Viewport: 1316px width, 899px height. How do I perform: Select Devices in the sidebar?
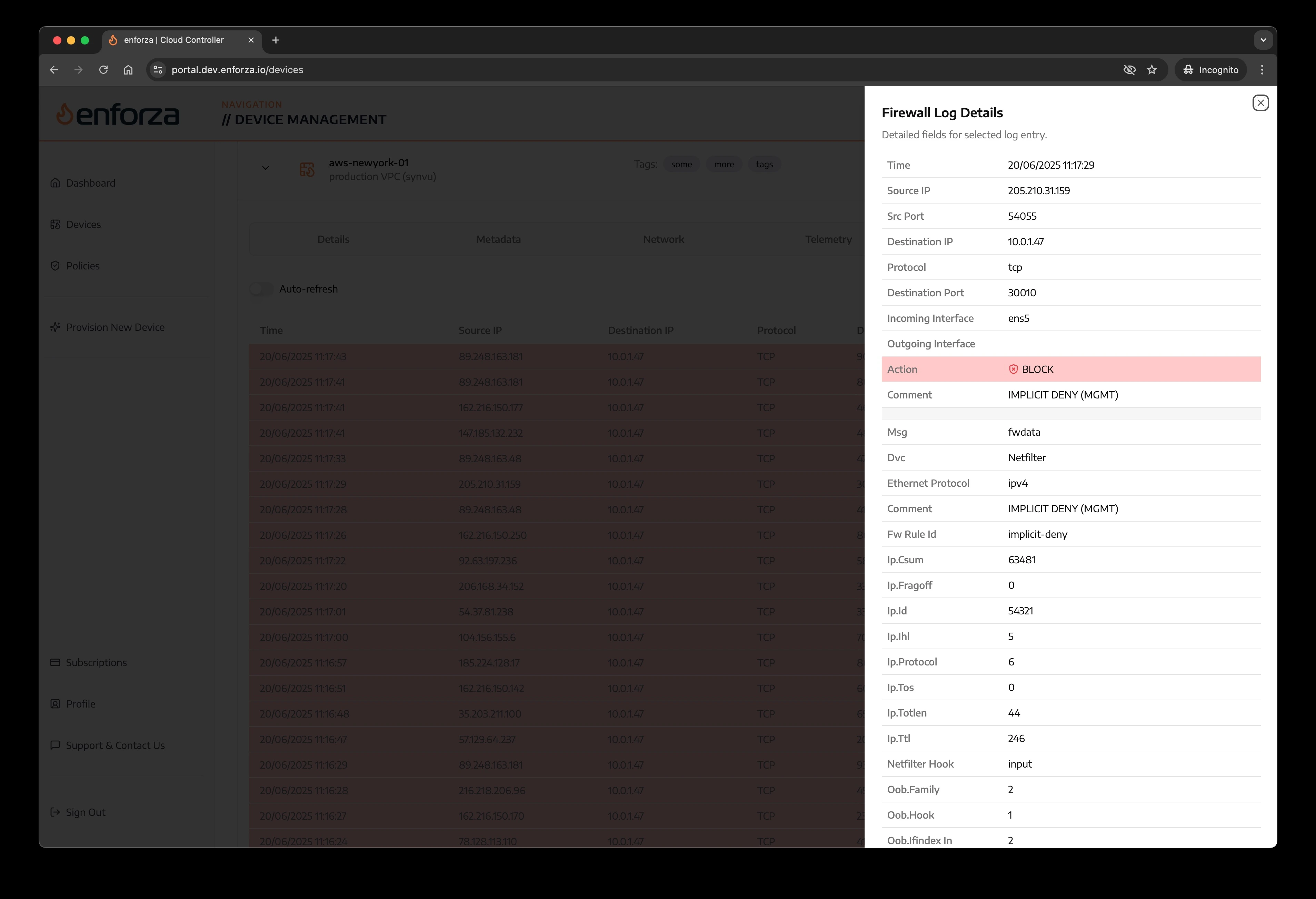(83, 224)
